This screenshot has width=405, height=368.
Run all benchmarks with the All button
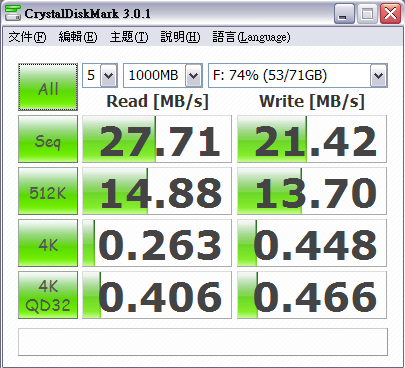click(48, 87)
